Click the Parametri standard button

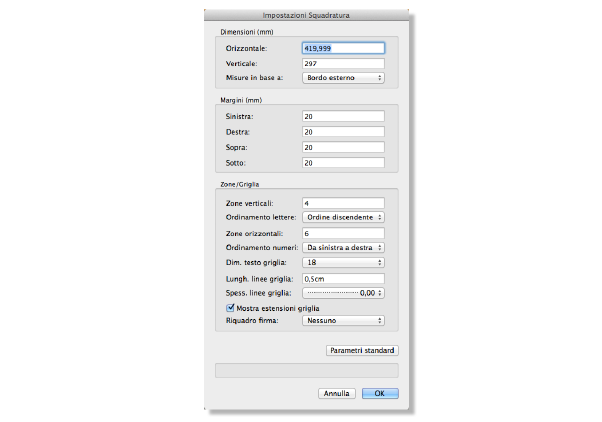tap(362, 350)
